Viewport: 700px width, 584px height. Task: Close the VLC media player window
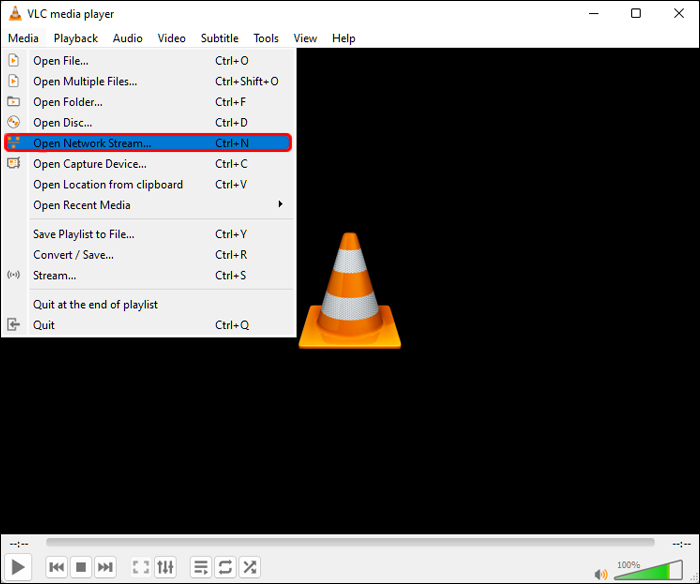pyautogui.click(x=679, y=13)
